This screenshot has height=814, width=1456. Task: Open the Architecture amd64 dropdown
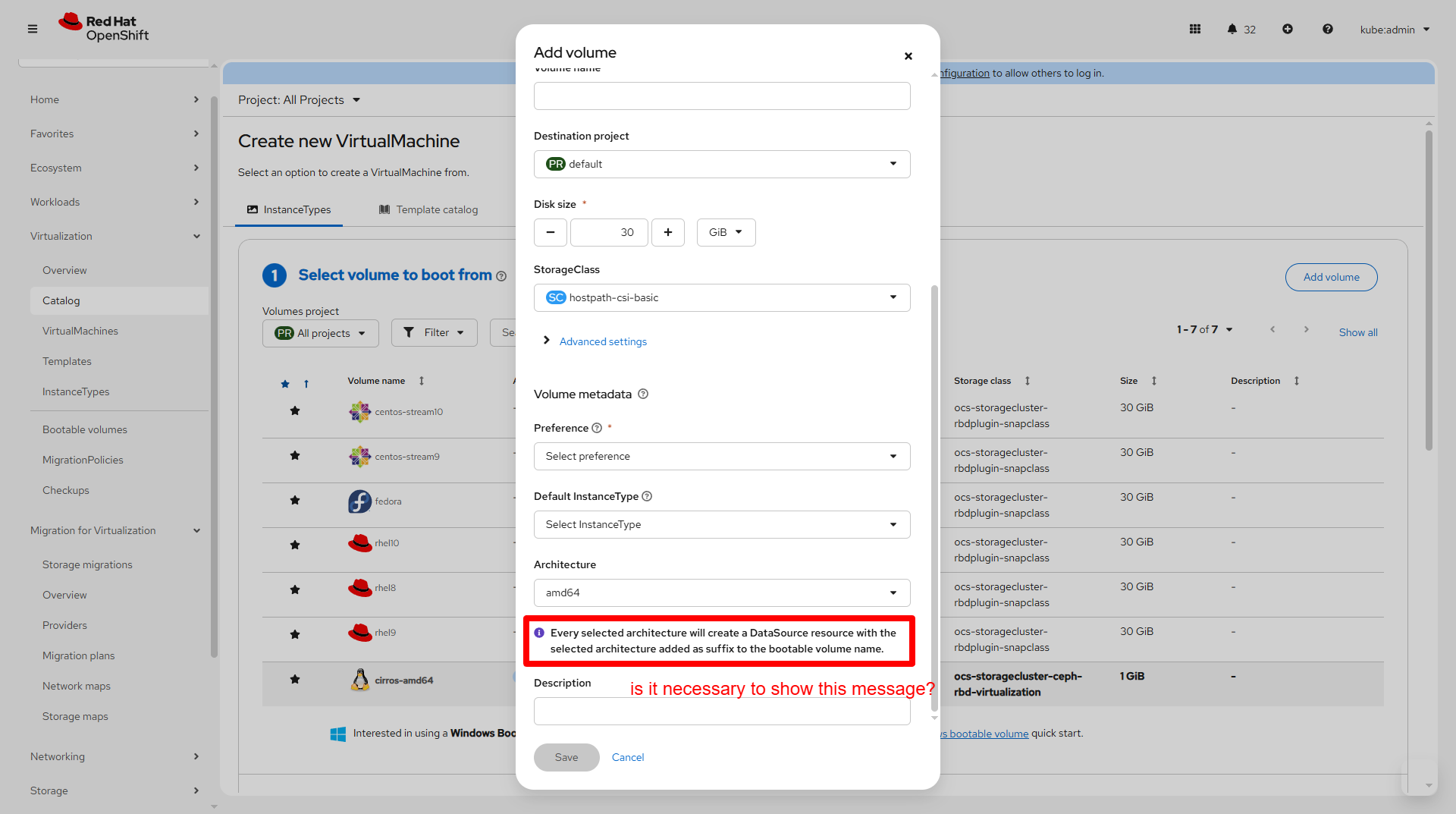(722, 593)
